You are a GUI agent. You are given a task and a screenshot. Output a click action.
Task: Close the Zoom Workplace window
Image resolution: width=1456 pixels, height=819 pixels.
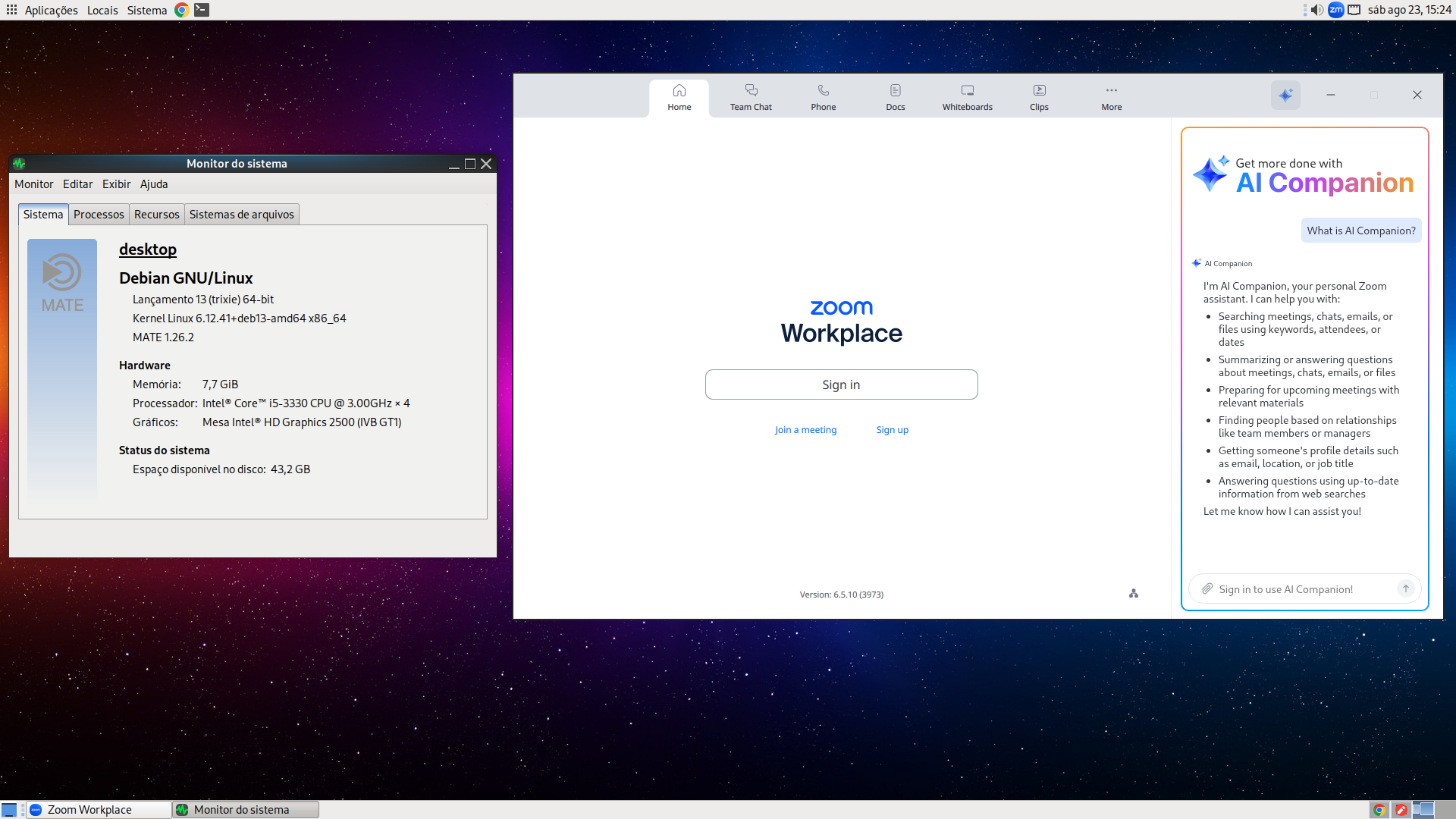(1417, 95)
